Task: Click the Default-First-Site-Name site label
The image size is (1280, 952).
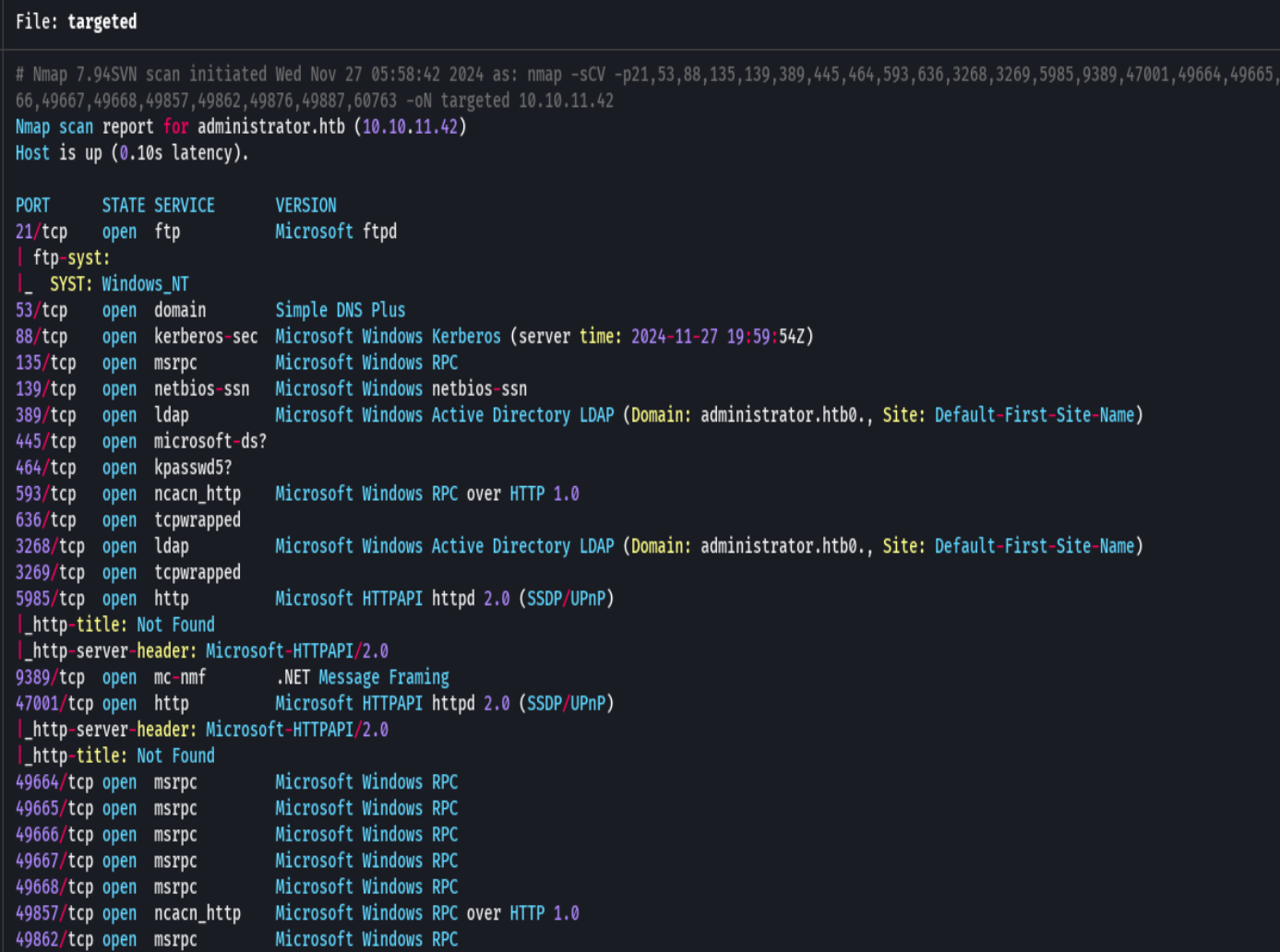Action: point(1038,414)
